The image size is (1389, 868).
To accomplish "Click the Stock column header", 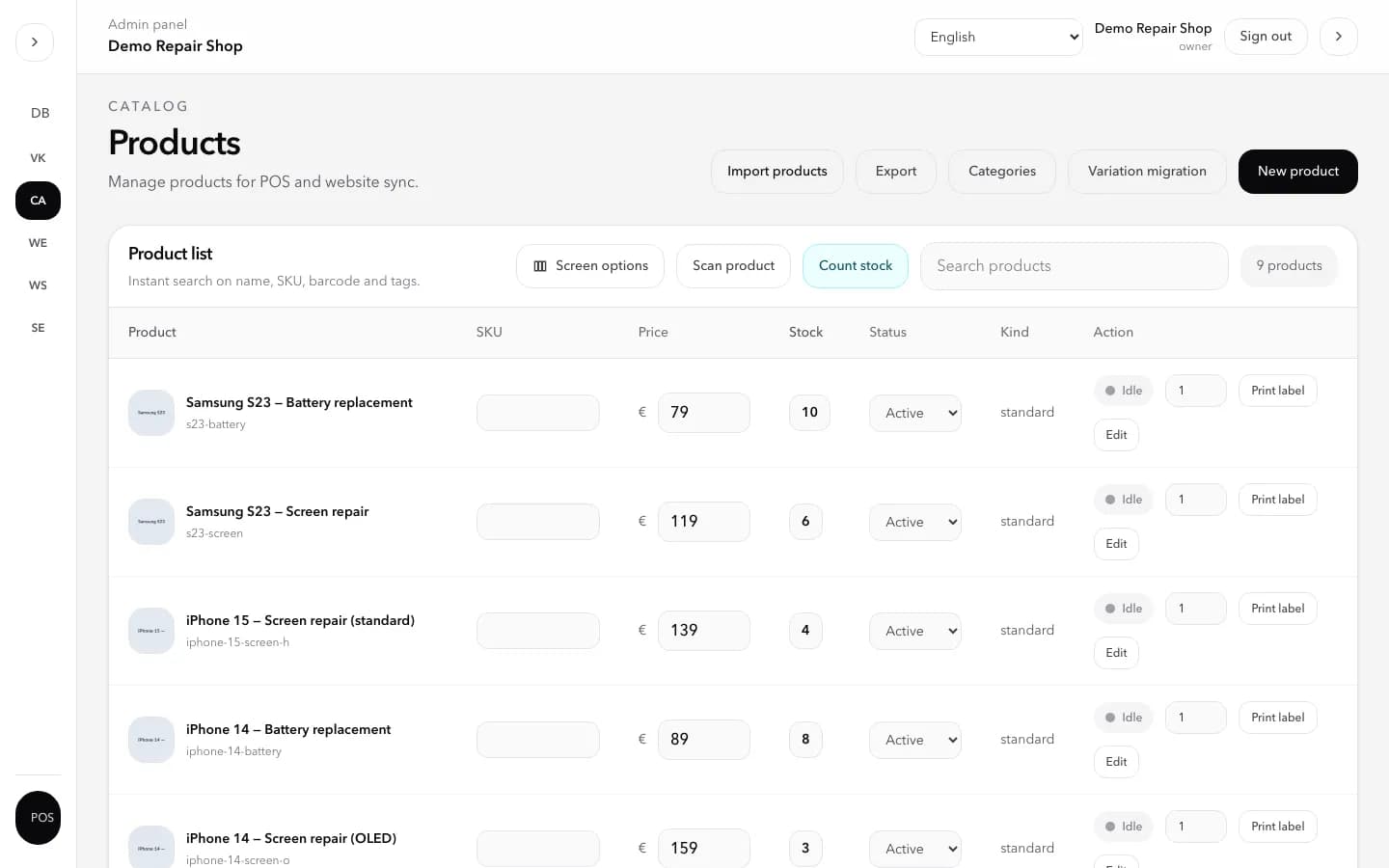I will 805,332.
